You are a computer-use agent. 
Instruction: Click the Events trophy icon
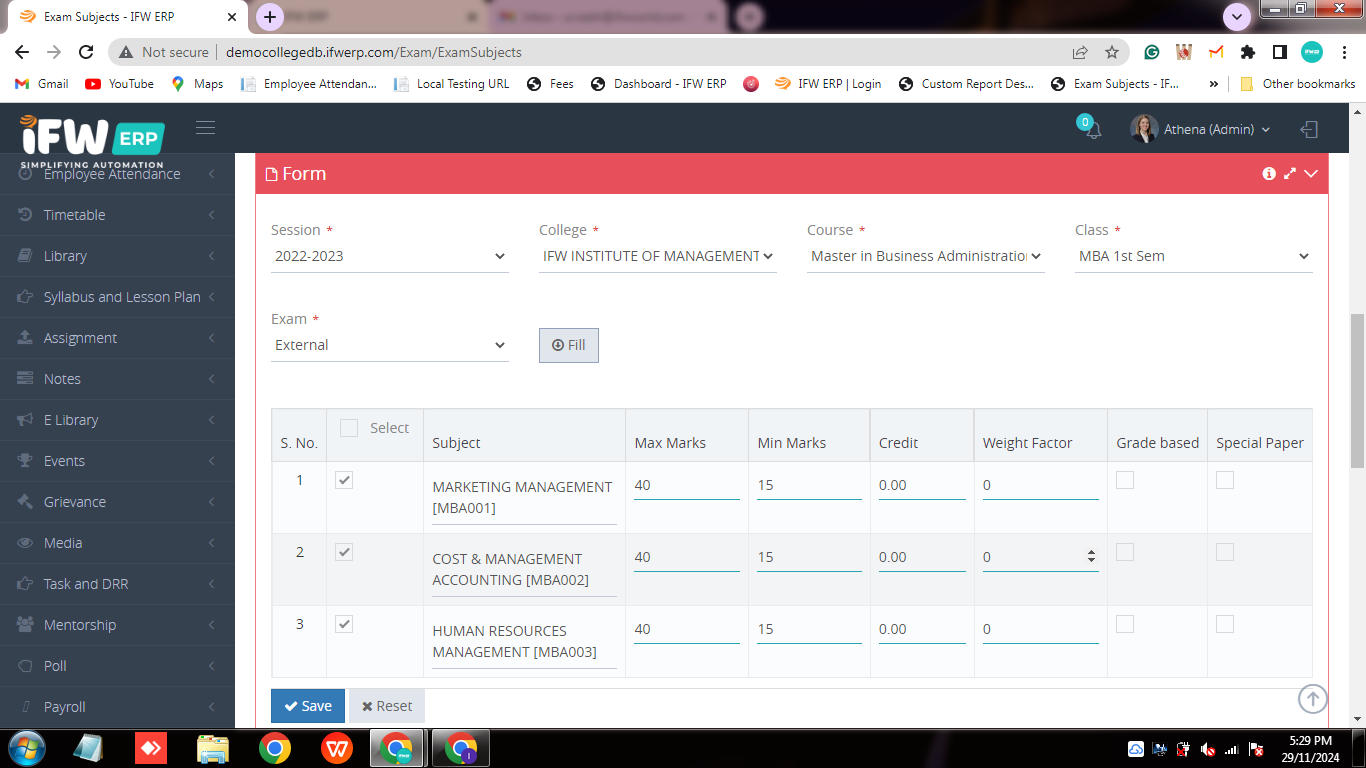[26, 460]
